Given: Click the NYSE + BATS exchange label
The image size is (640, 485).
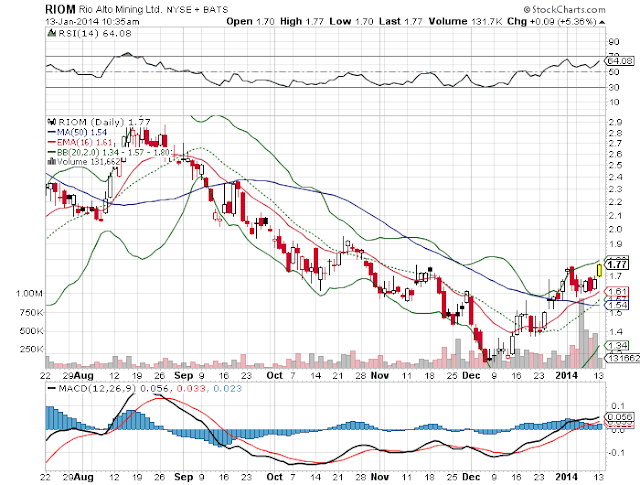Looking at the screenshot, I should pos(197,9).
